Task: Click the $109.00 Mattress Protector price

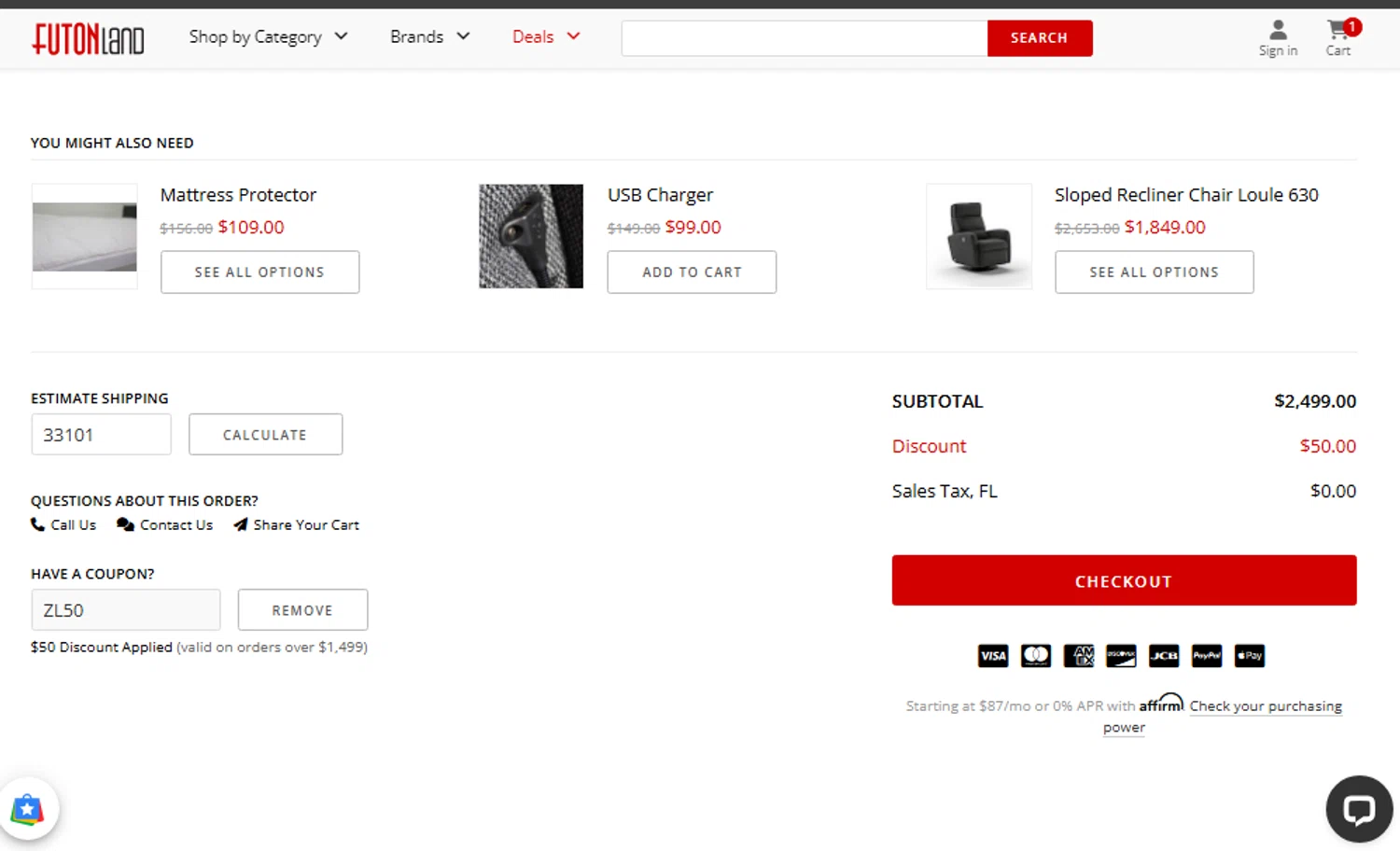Action: coord(251,227)
